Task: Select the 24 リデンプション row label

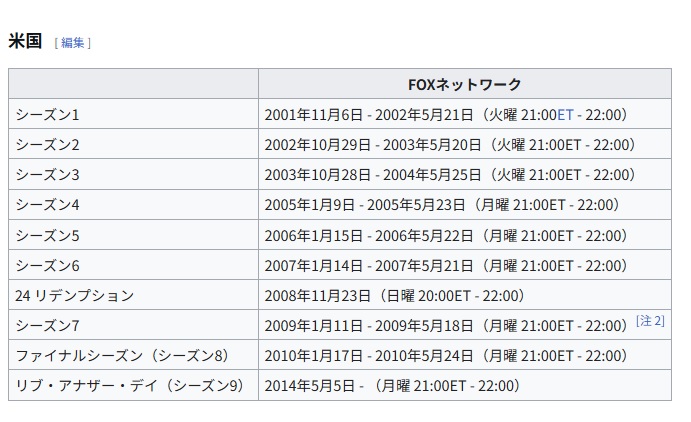Action: coord(74,295)
